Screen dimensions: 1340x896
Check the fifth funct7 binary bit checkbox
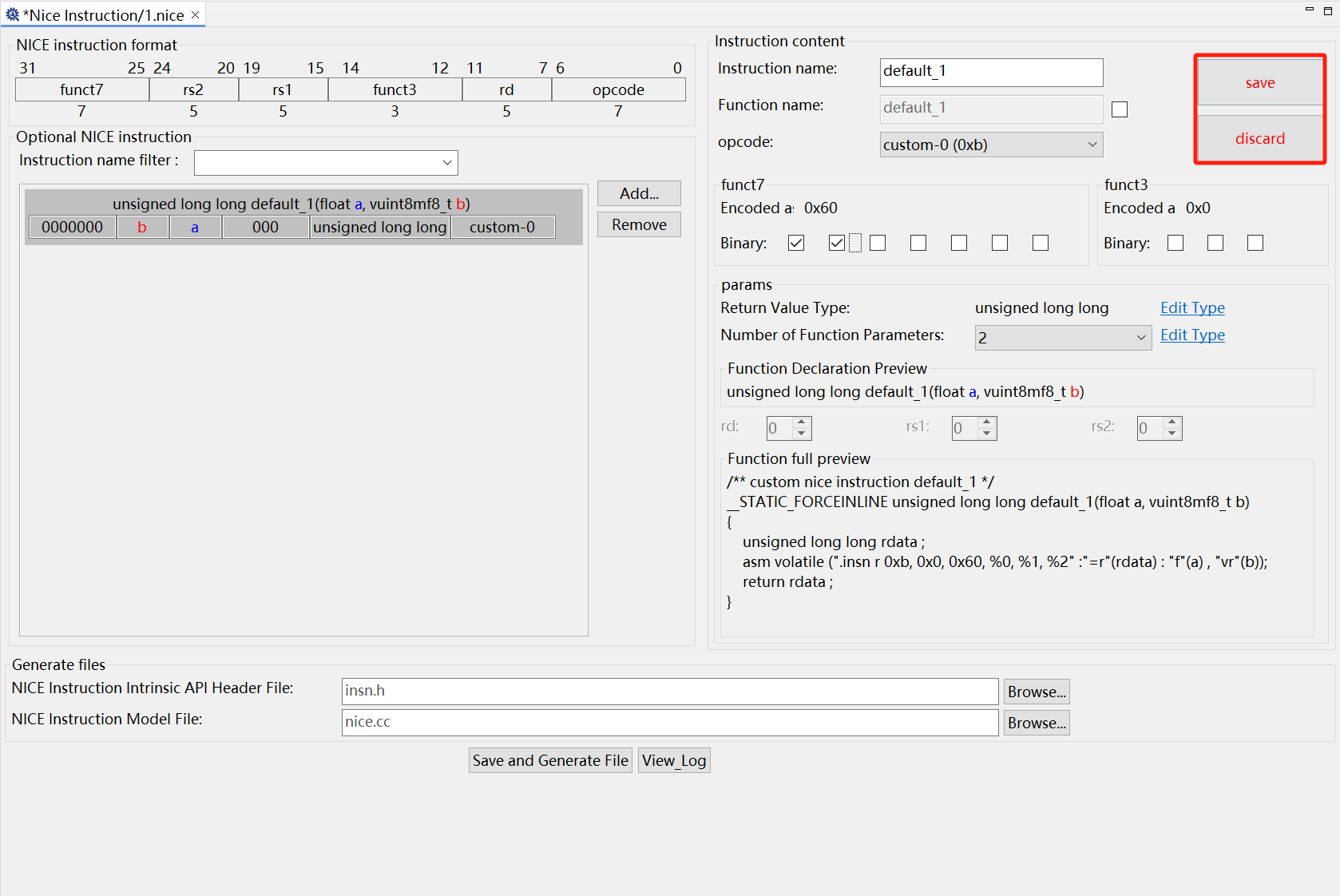tap(959, 243)
